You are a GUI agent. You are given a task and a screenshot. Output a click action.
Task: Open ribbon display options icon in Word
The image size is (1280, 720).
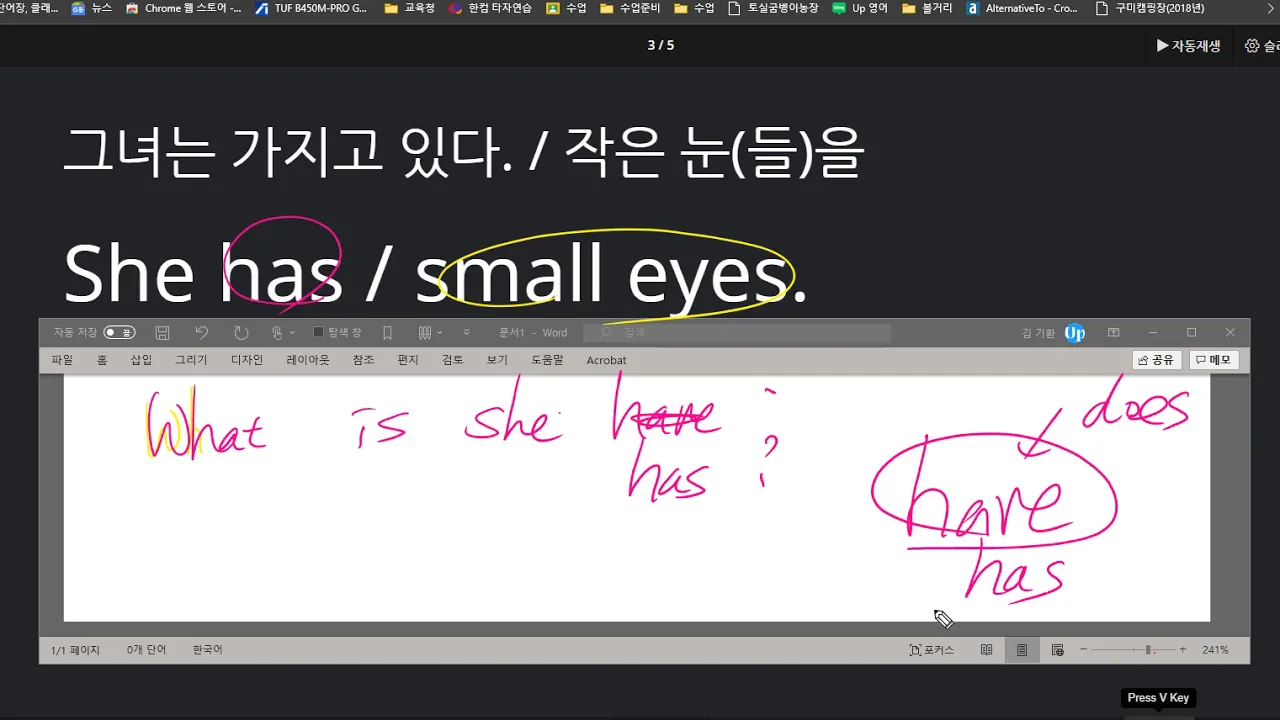pyautogui.click(x=1113, y=332)
